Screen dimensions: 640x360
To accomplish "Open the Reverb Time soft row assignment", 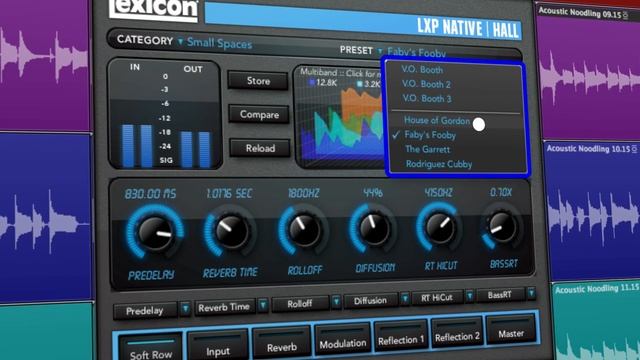I will tap(224, 307).
